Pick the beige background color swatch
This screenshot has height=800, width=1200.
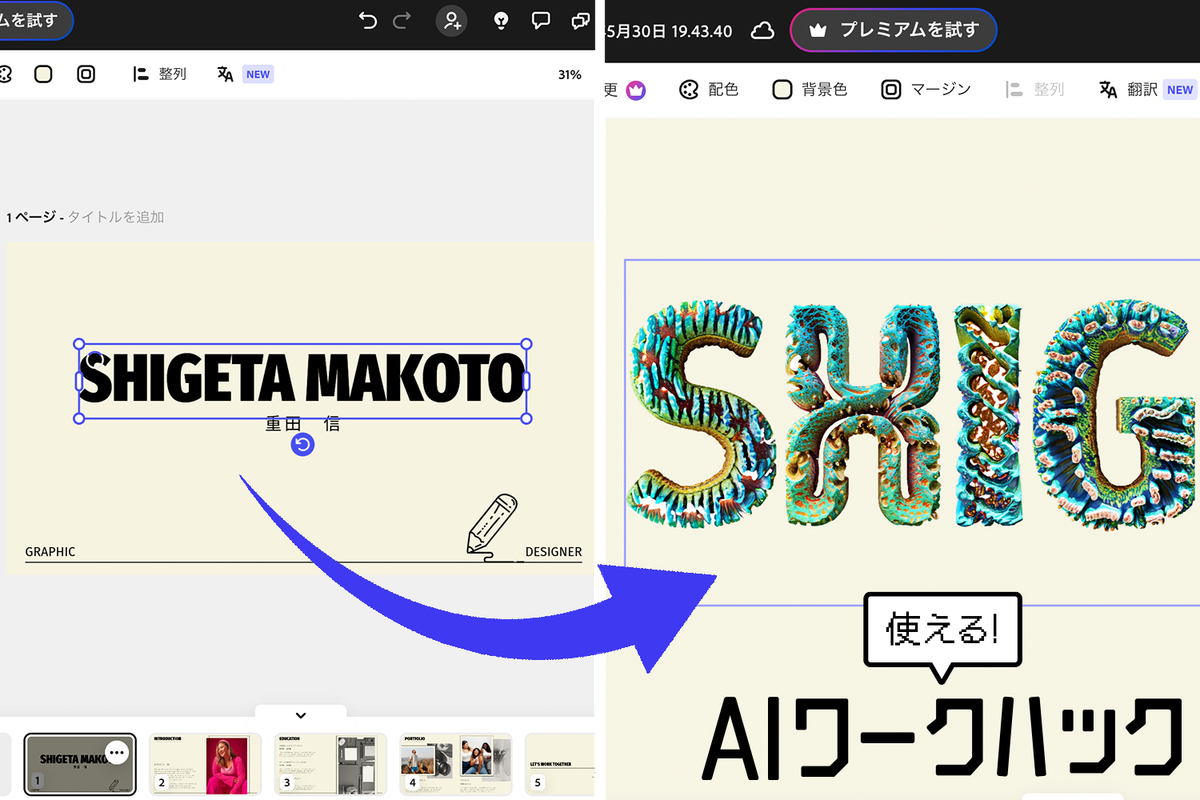(x=43, y=73)
